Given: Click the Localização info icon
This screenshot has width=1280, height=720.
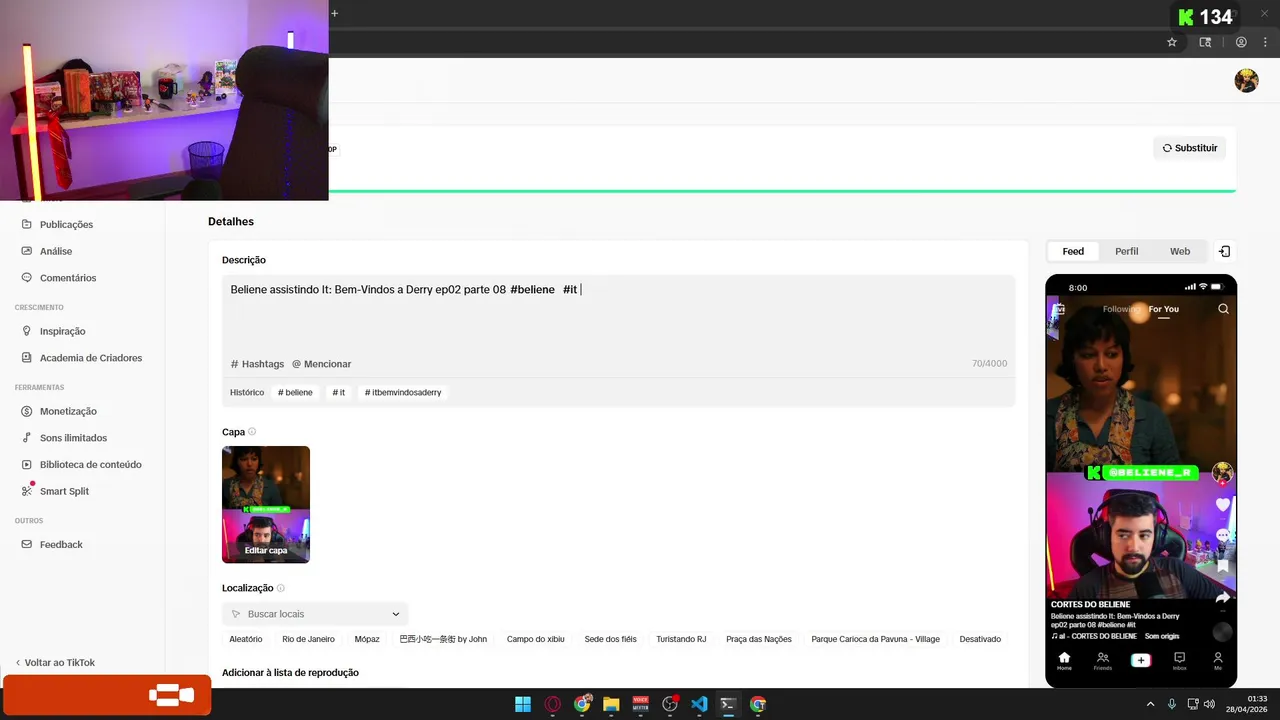Looking at the screenshot, I should tap(281, 588).
